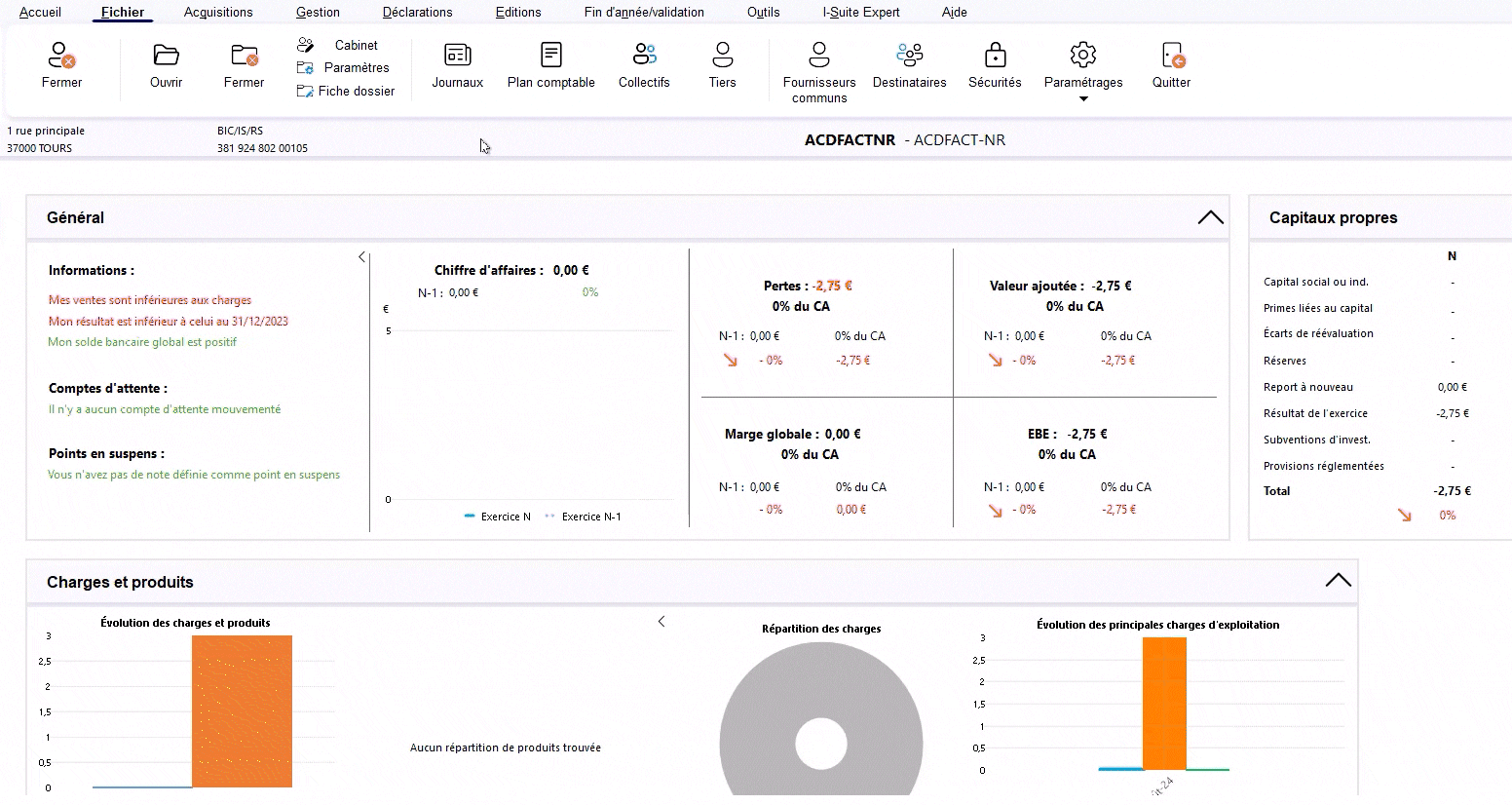Open a dossier with Ouvrir icon
The height and width of the screenshot is (805, 1512).
point(166,65)
